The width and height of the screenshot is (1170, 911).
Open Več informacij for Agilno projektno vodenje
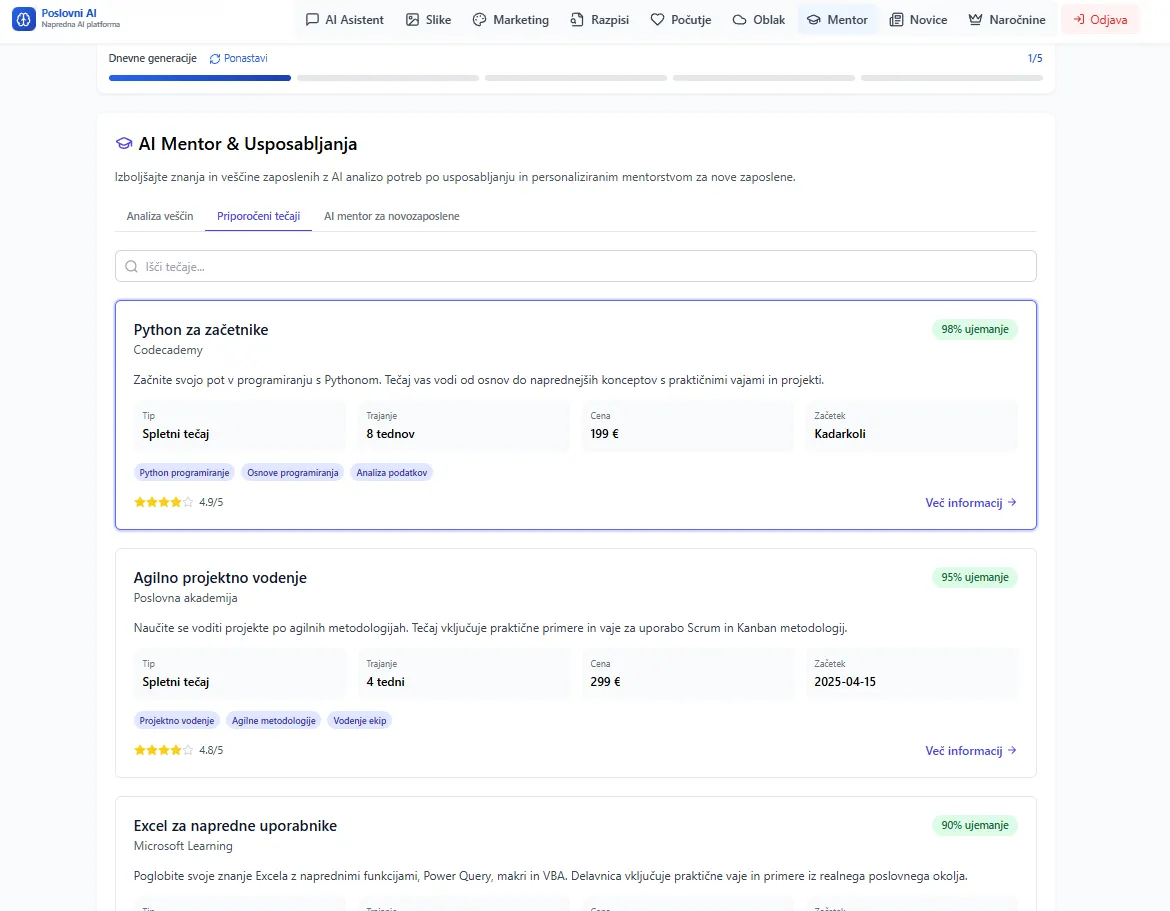[x=970, y=751]
